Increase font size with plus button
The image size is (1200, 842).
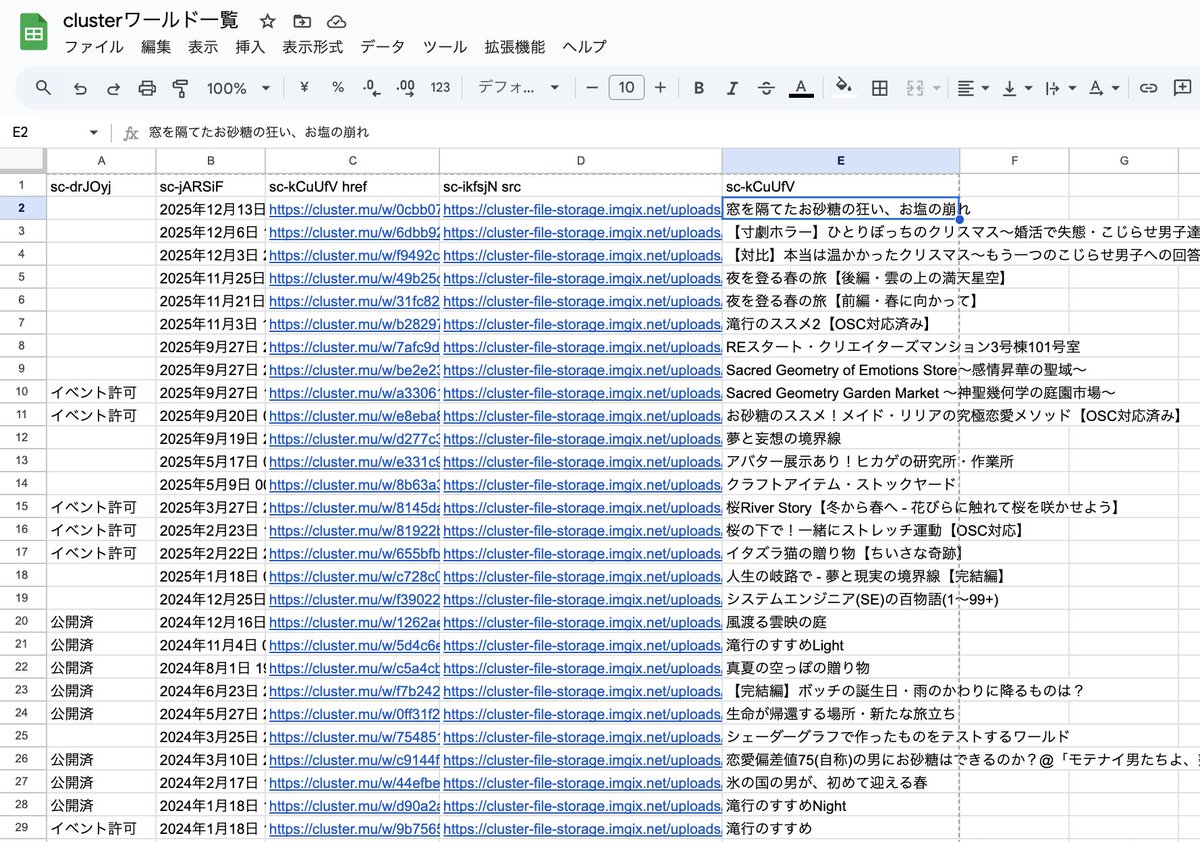(660, 88)
